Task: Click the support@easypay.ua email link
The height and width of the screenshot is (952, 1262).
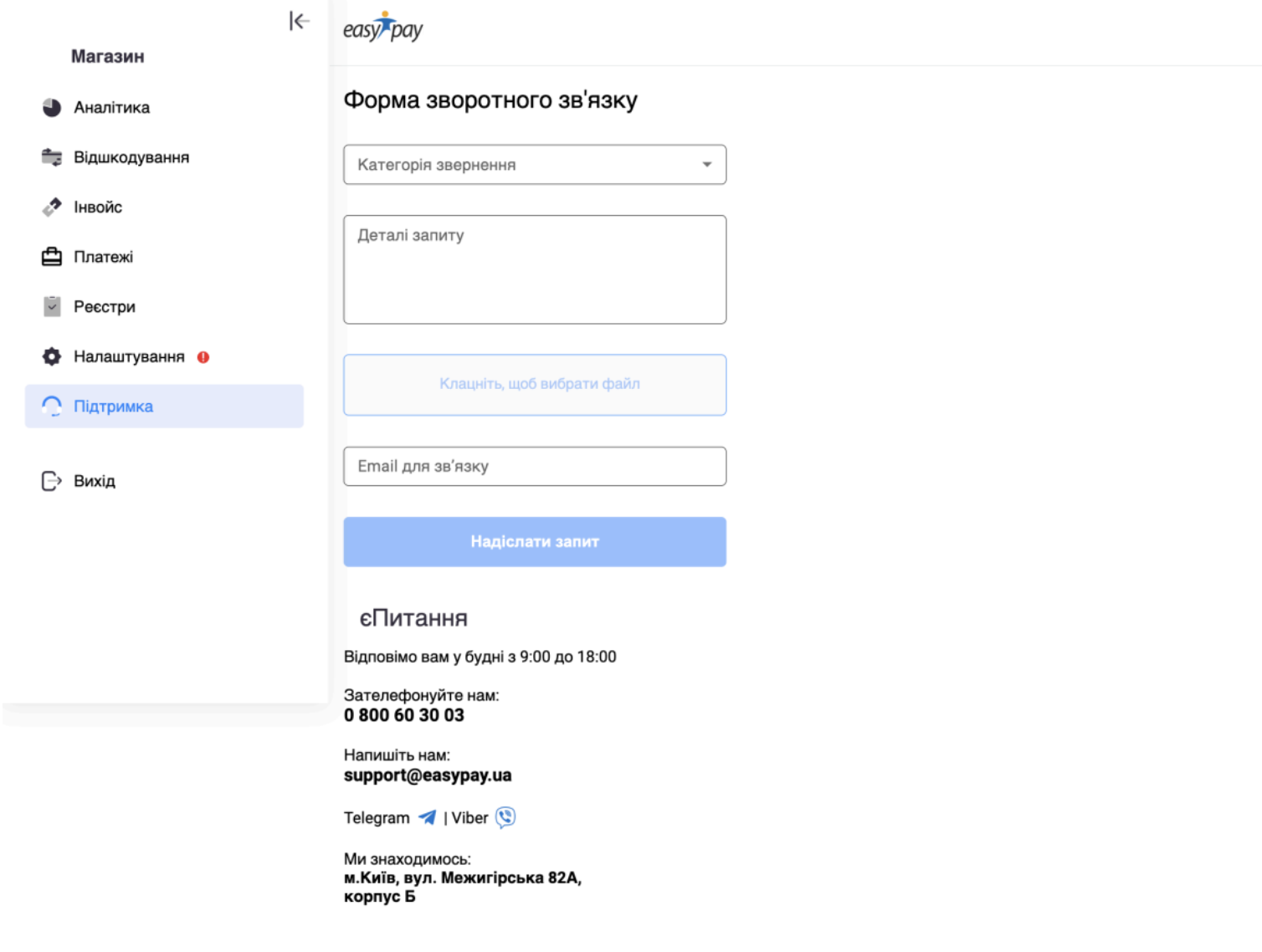Action: (x=428, y=775)
